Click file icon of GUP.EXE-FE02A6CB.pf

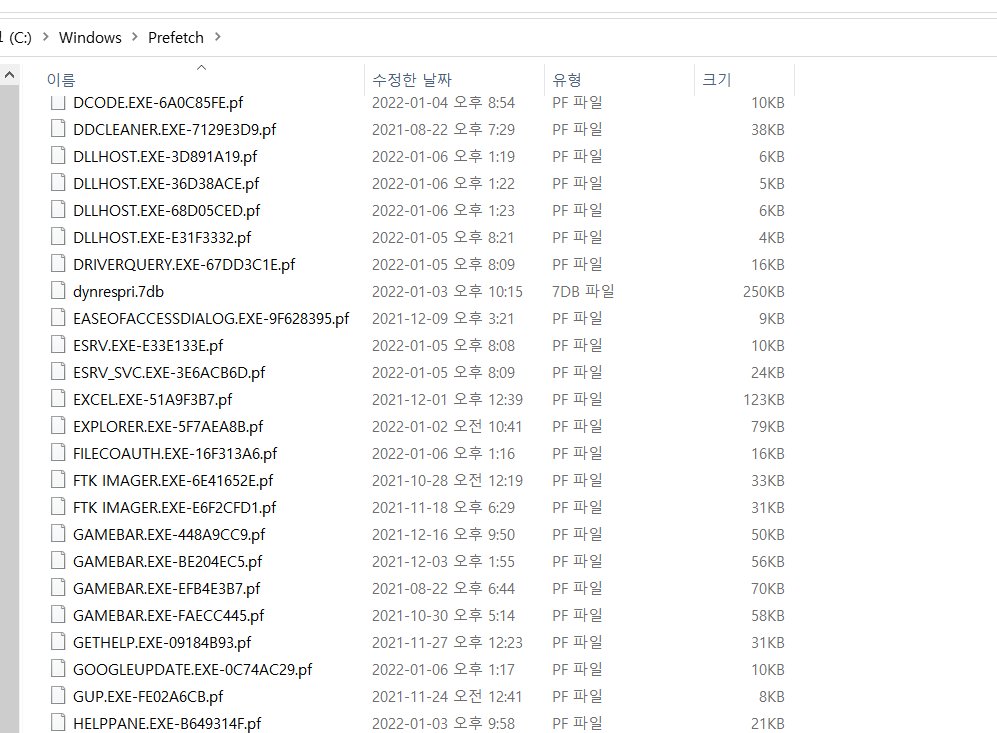[58, 695]
